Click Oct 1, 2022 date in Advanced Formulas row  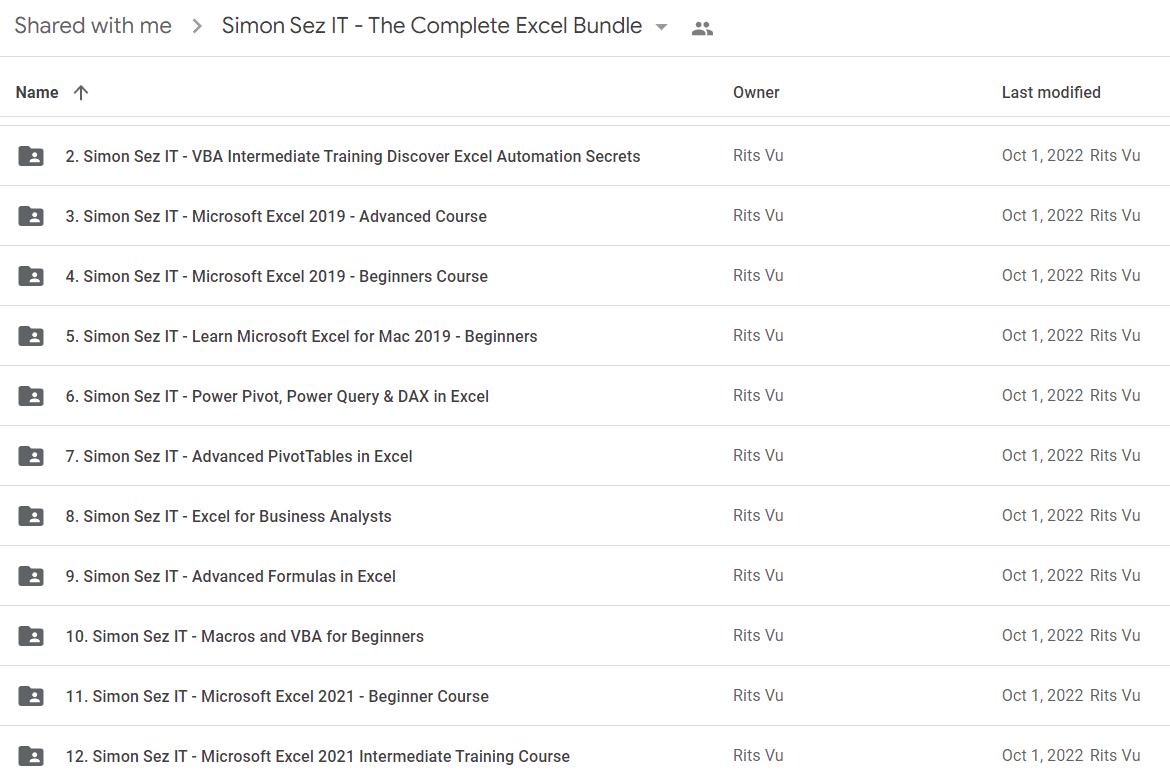(1042, 575)
